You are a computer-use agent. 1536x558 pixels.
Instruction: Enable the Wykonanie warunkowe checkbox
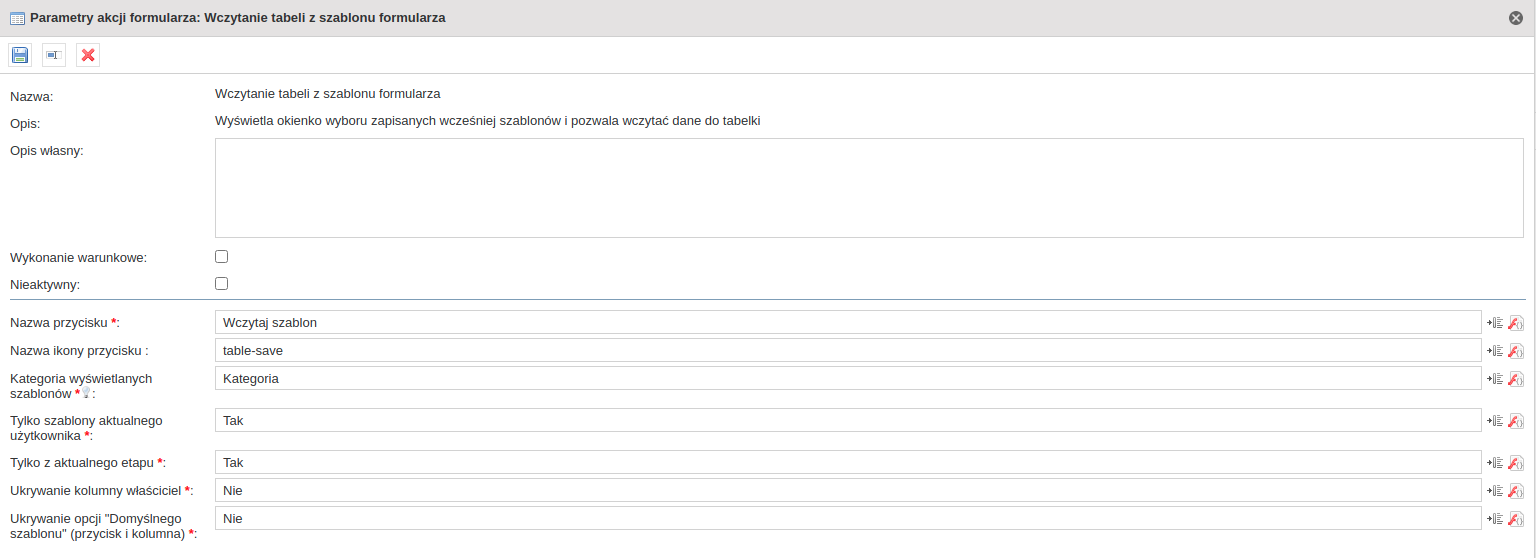coord(222,257)
